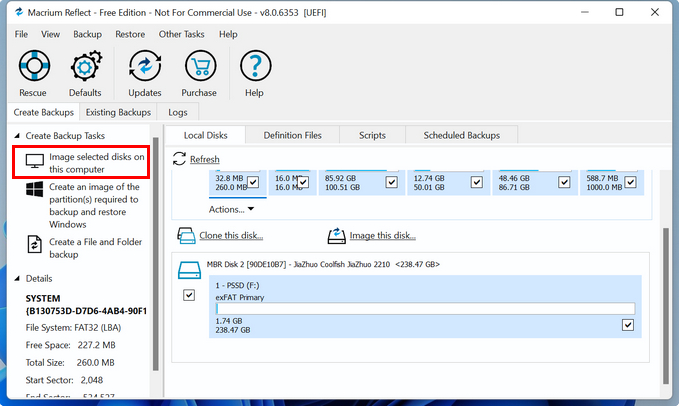Select the Local Disks tab
This screenshot has height=406, width=679.
205,135
